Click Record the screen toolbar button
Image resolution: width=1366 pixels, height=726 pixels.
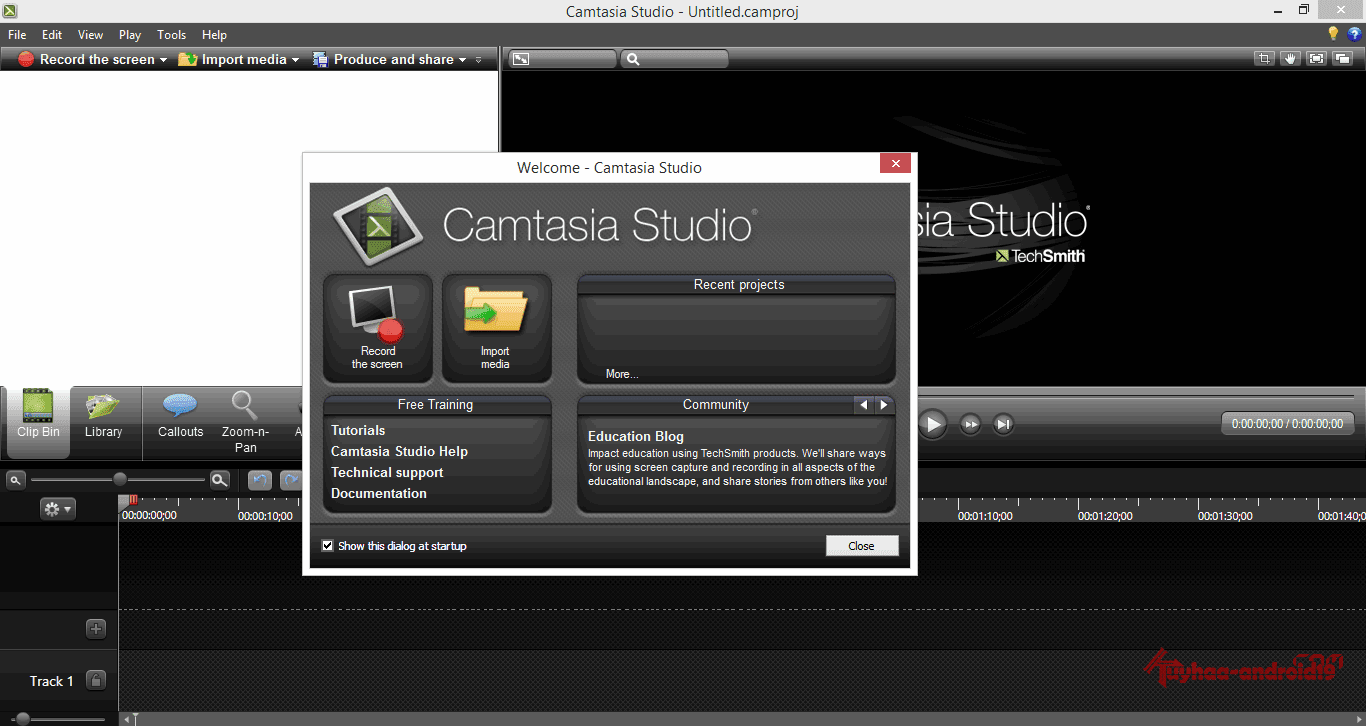click(86, 60)
